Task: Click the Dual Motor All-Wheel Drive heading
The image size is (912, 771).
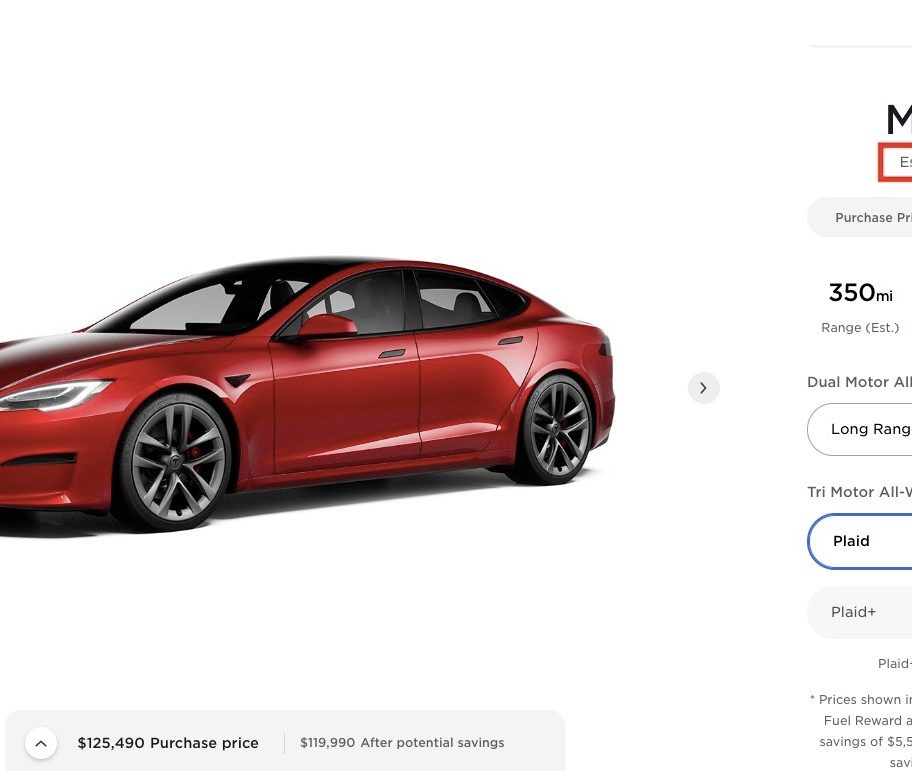Action: (859, 382)
